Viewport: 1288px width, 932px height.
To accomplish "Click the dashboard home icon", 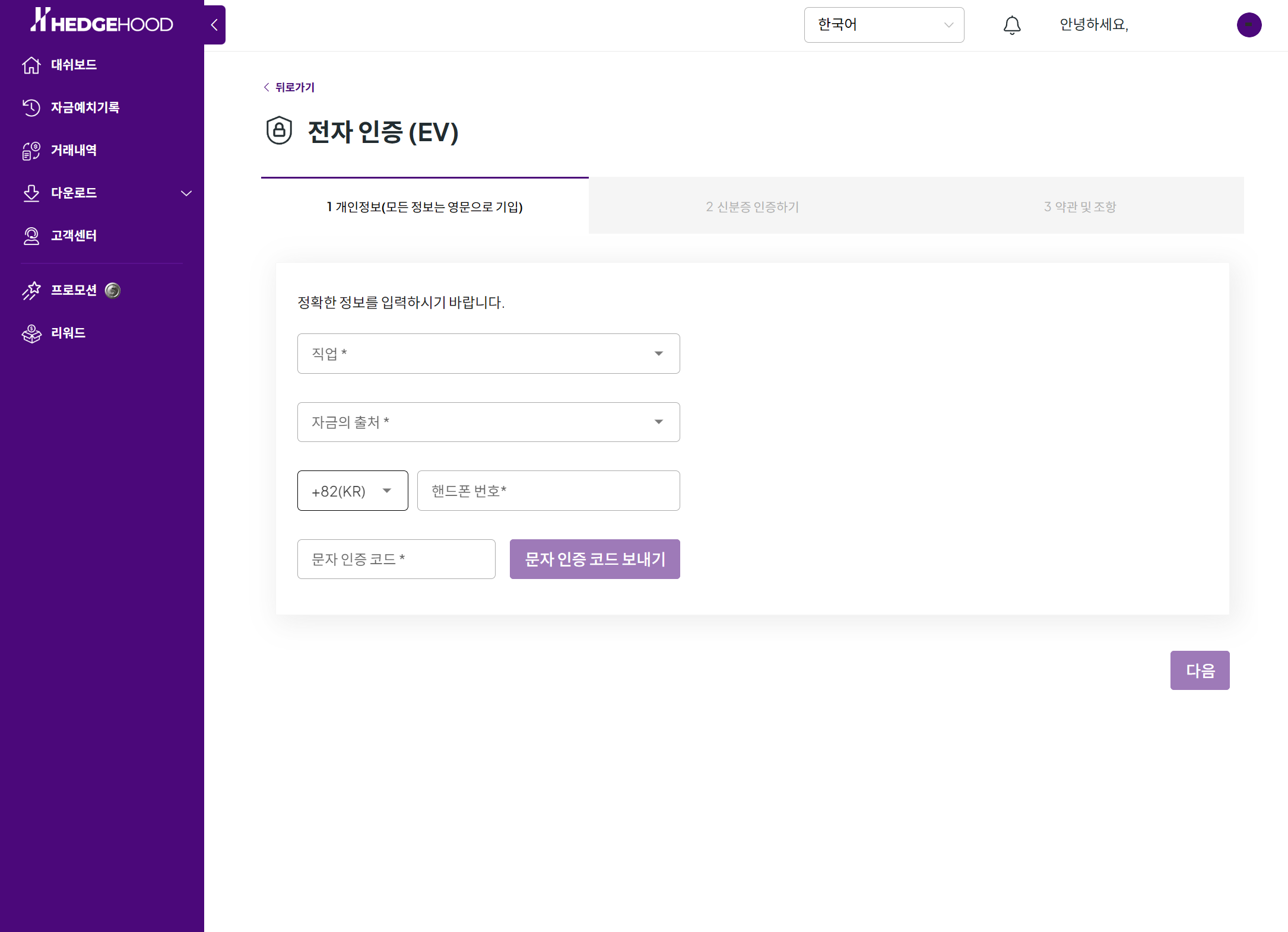I will 31,65.
